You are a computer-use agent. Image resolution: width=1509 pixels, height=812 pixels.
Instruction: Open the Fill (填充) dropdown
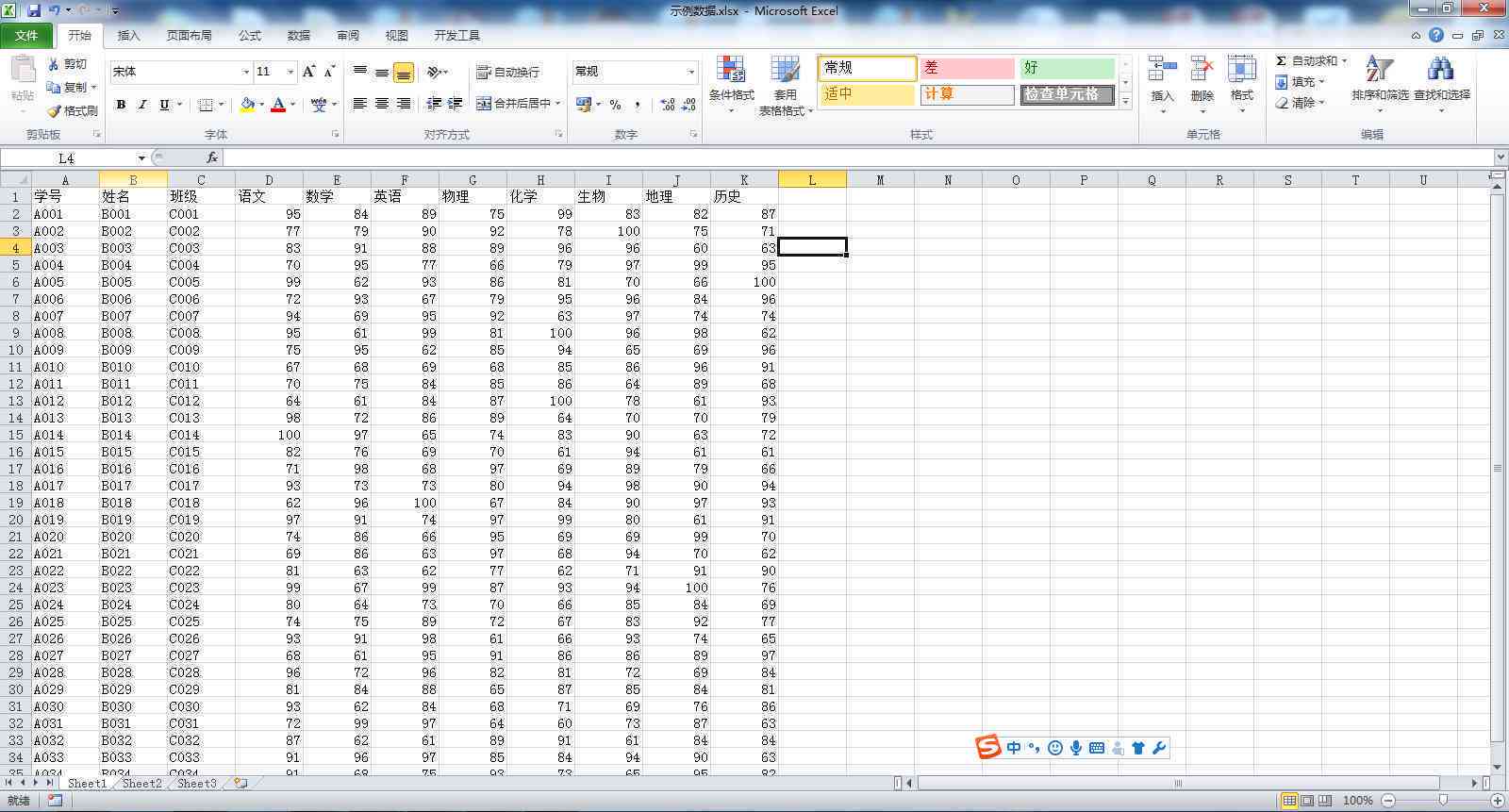(1300, 82)
